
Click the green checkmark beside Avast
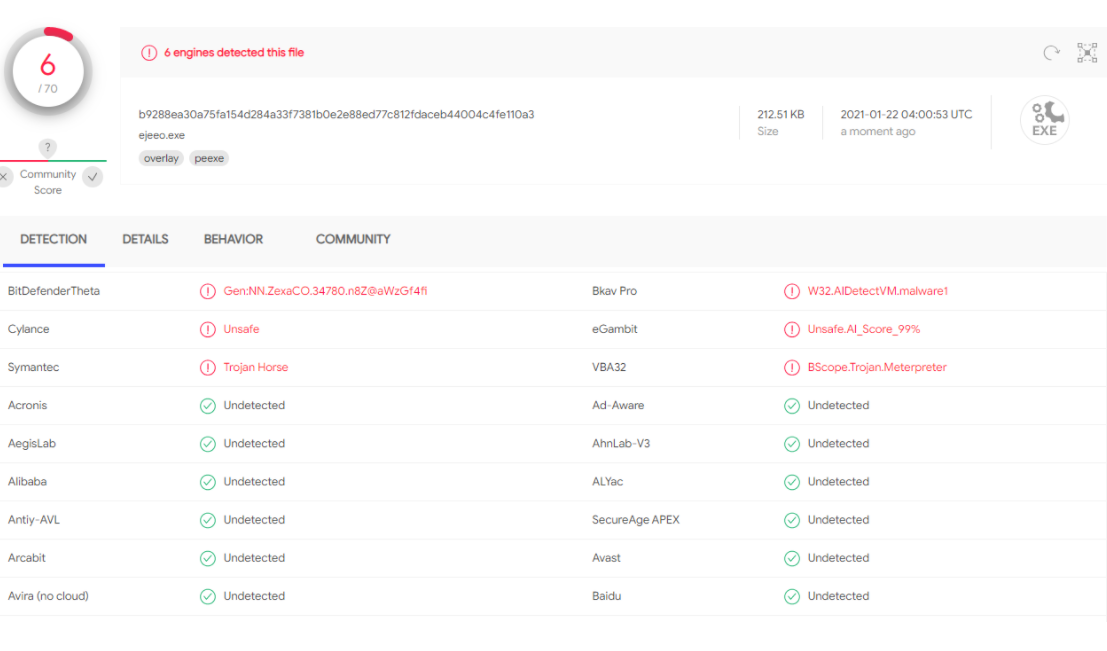(x=791, y=557)
